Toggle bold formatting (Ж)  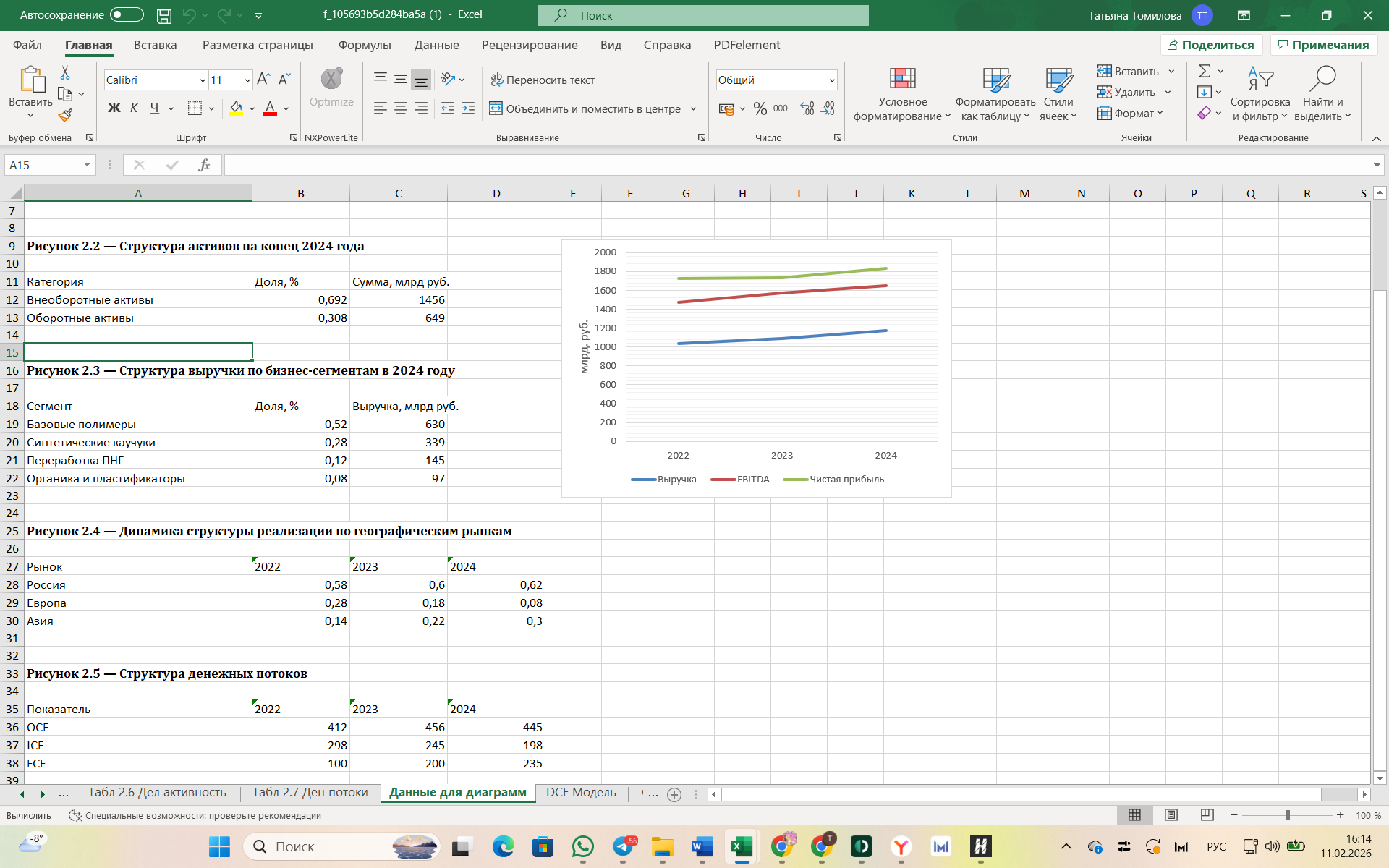(x=114, y=109)
